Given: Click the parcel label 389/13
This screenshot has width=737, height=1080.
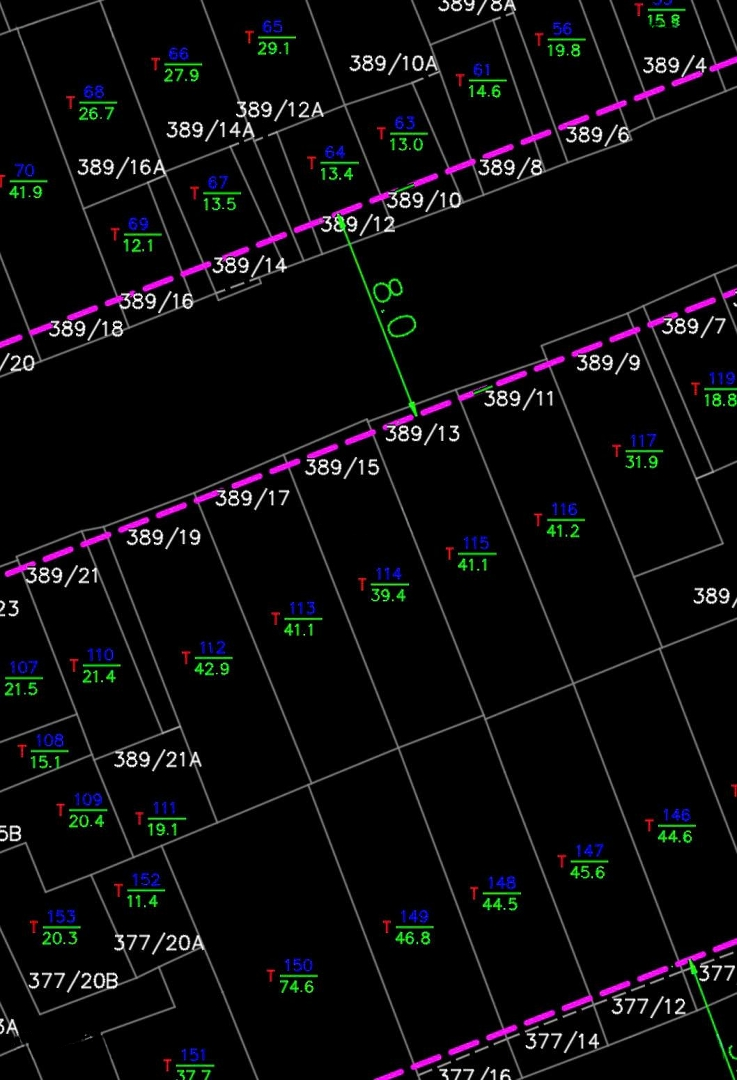Looking at the screenshot, I should point(422,434).
